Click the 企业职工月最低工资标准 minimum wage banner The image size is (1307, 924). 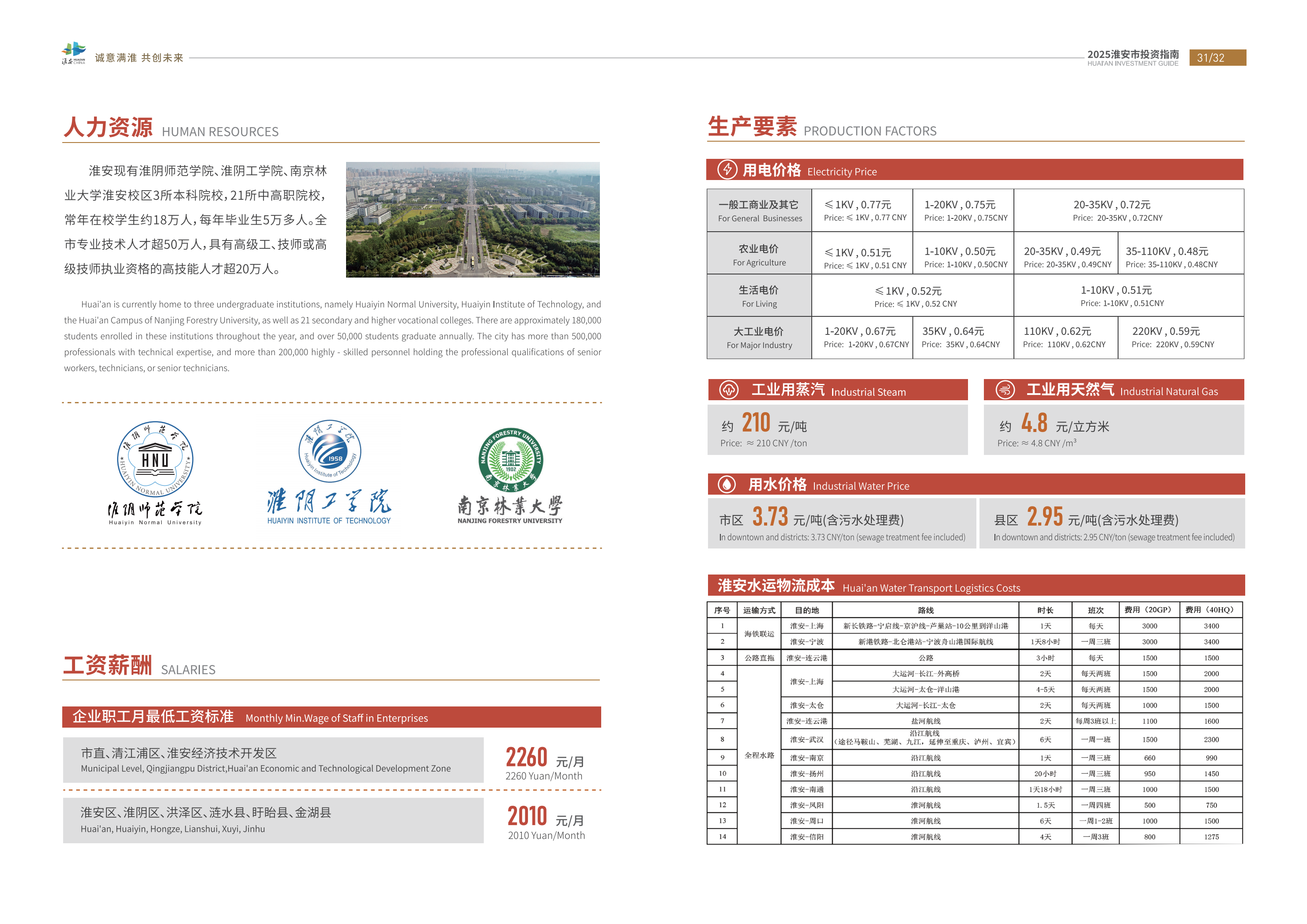click(x=332, y=717)
